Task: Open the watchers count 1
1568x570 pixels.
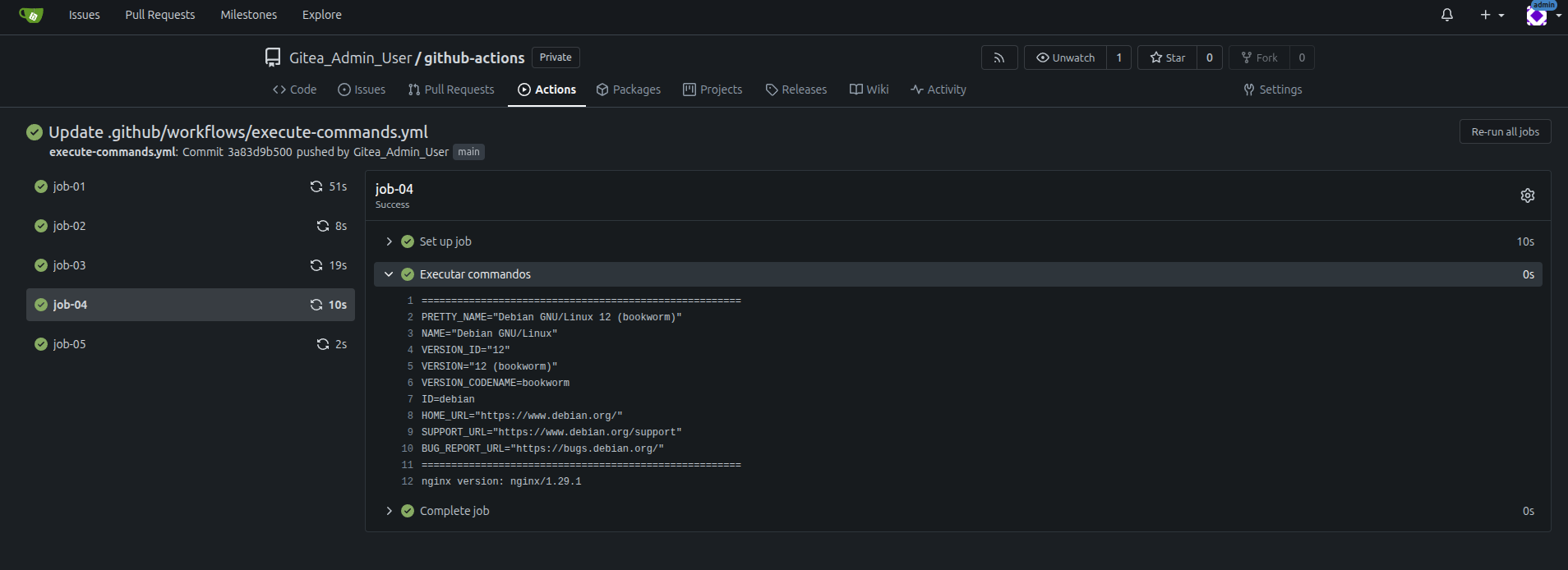Action: [1119, 57]
